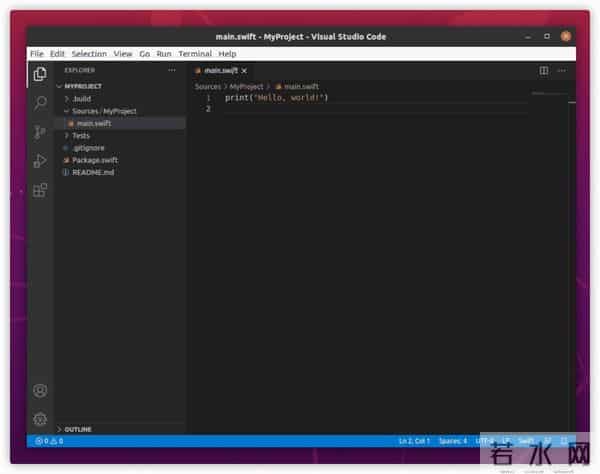Expand the .build folder

click(81, 99)
